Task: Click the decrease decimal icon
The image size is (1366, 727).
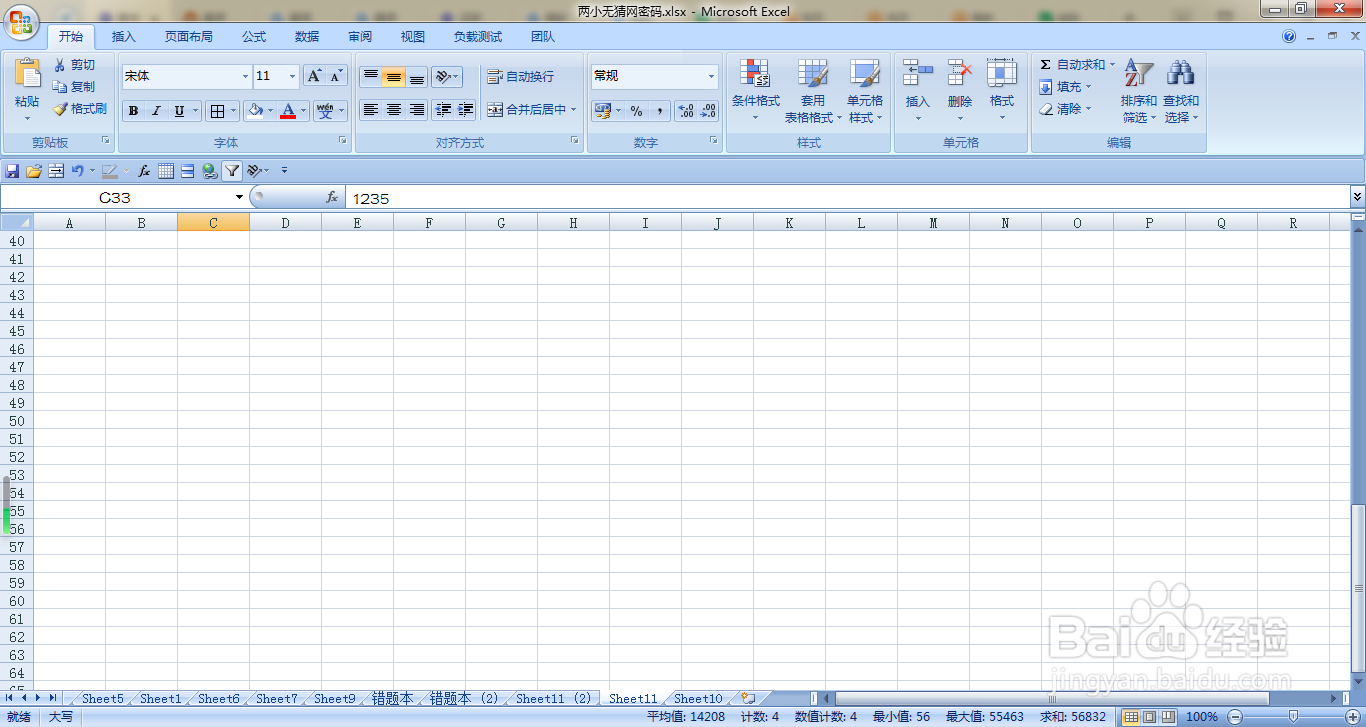Action: (708, 111)
